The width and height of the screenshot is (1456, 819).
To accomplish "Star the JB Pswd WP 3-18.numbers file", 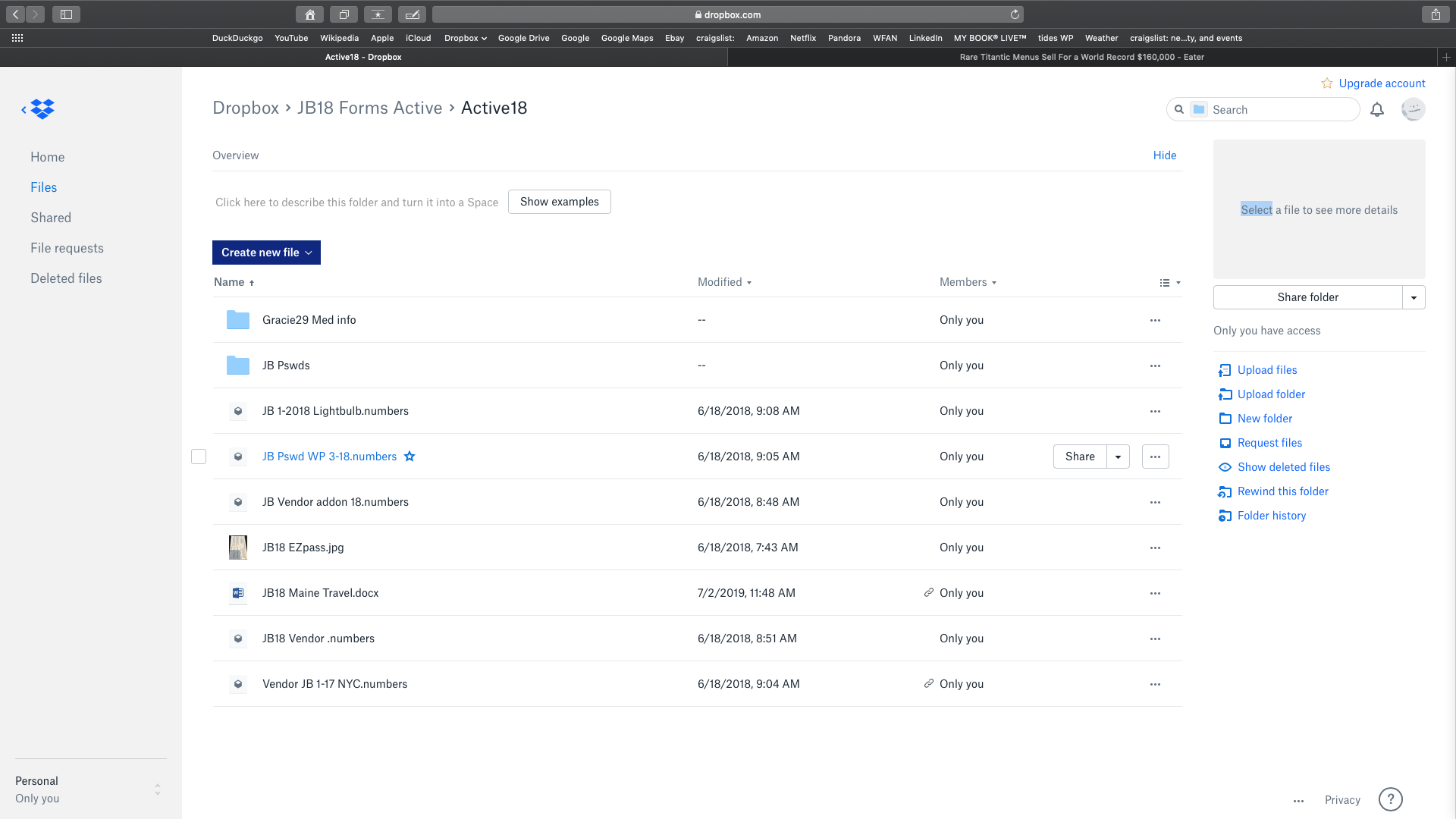I will pyautogui.click(x=409, y=457).
